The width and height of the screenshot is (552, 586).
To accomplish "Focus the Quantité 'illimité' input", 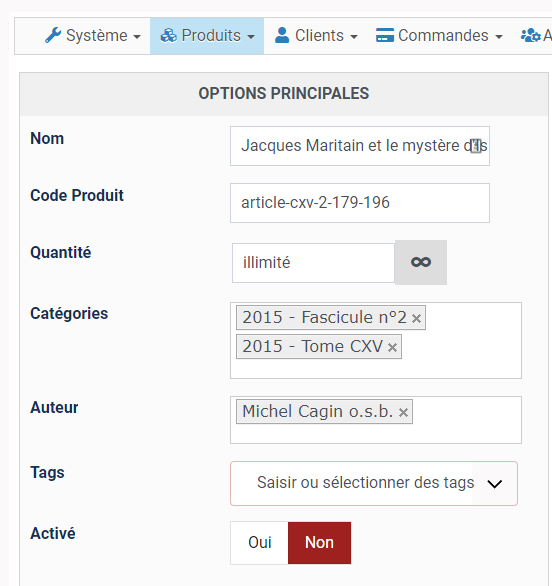I will 313,263.
